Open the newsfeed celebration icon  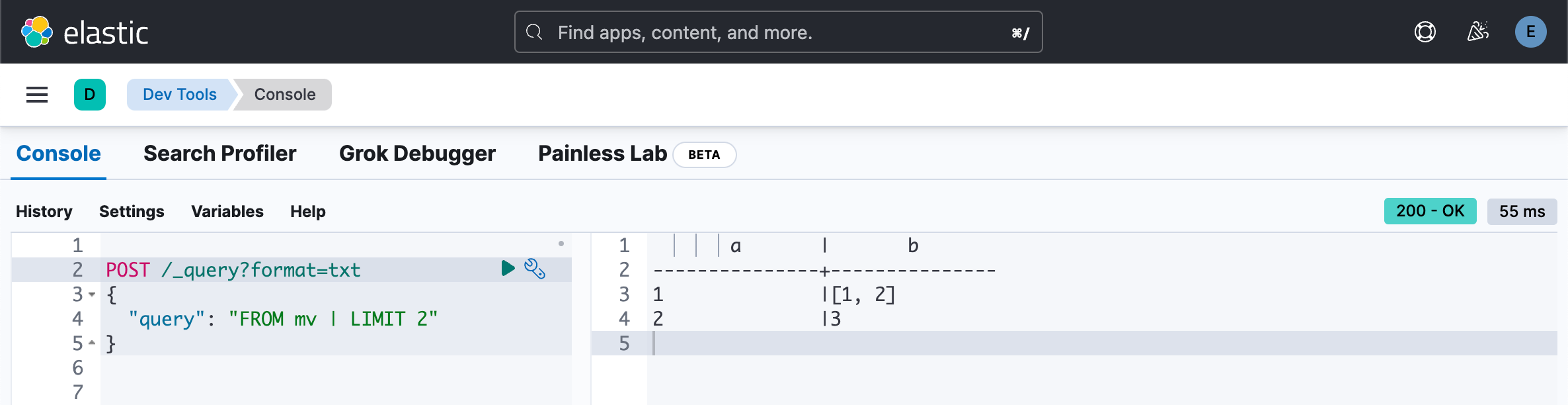click(1478, 32)
